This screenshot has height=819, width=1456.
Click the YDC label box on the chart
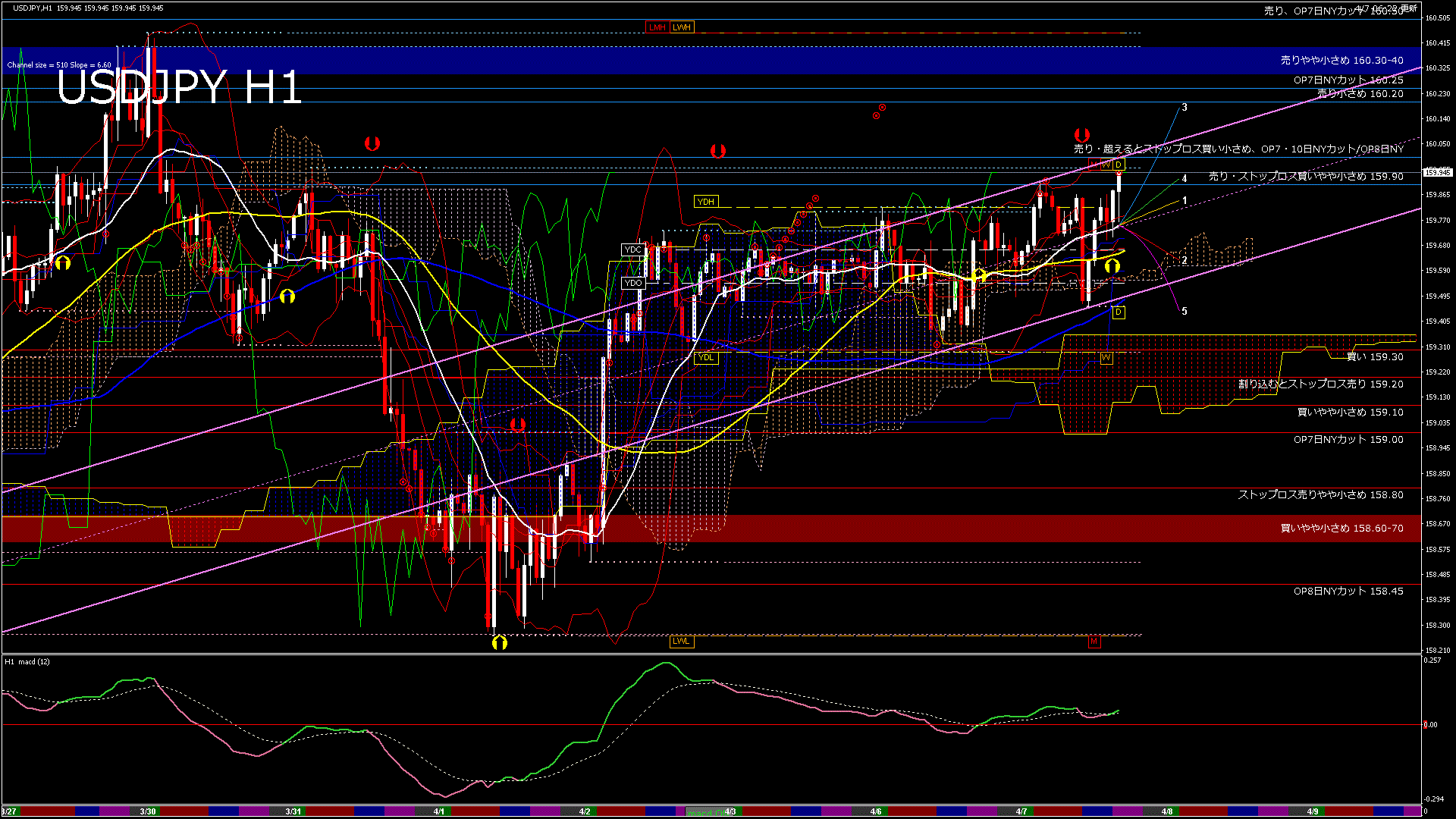coord(633,249)
